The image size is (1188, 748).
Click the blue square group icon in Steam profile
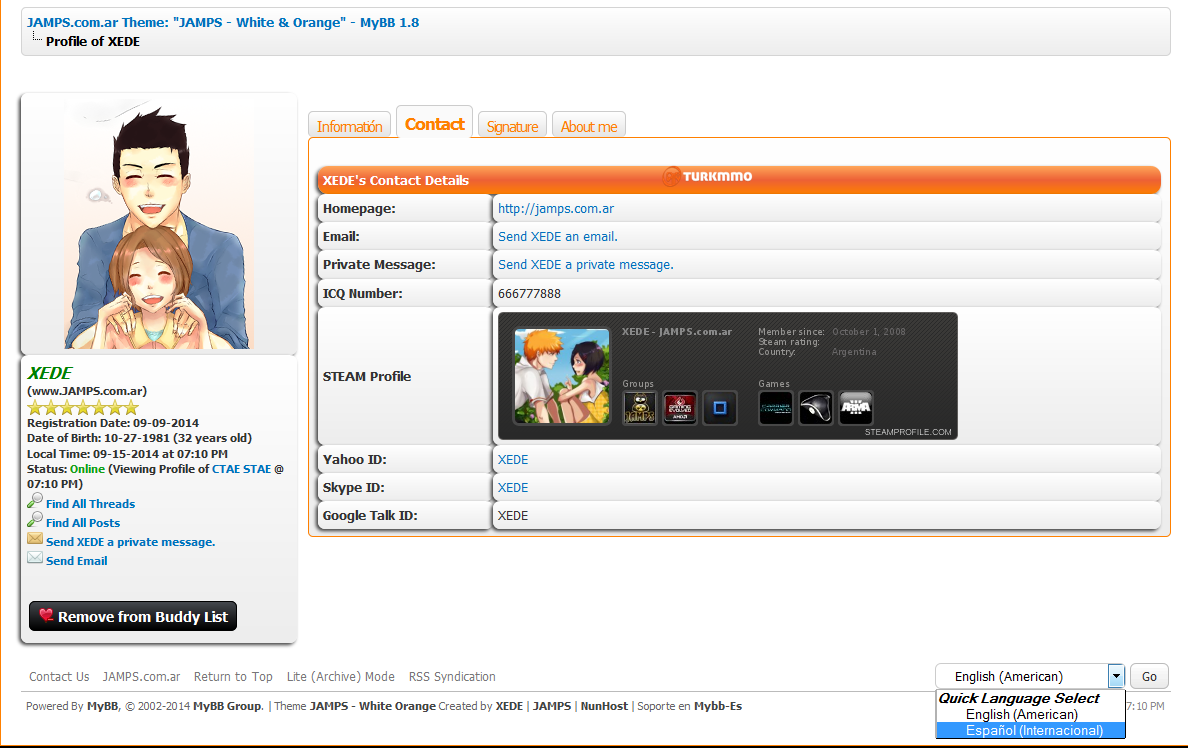pyautogui.click(x=720, y=408)
